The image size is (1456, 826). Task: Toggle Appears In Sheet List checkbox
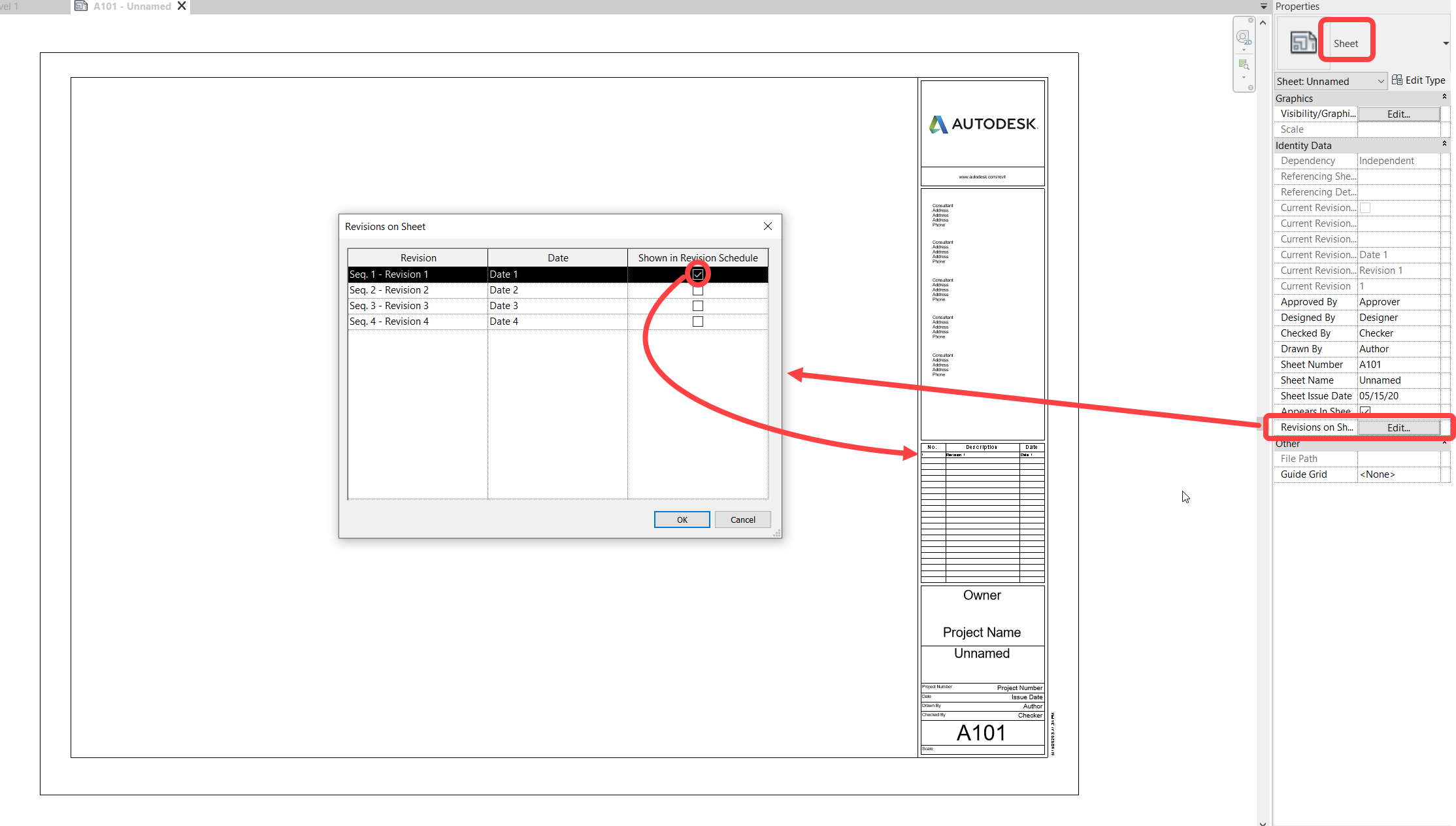(1365, 411)
